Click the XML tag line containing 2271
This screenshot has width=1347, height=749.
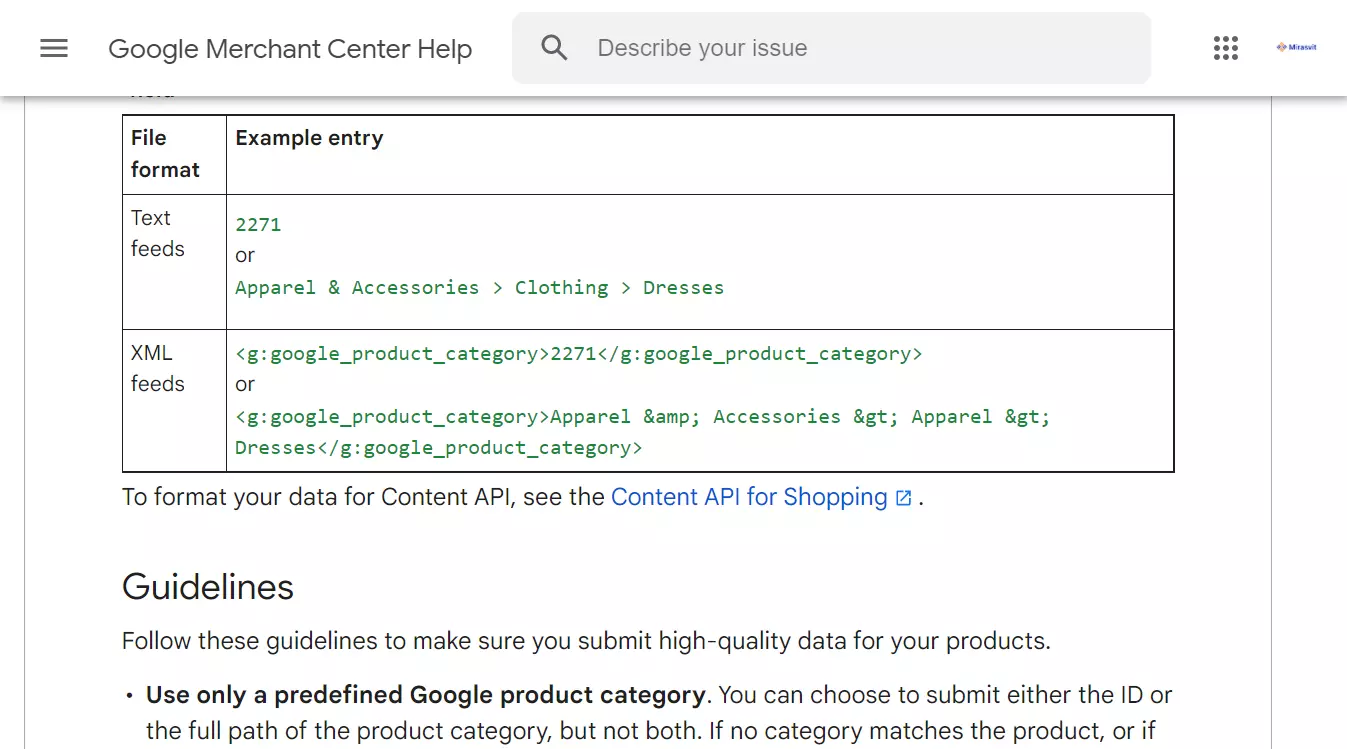pyautogui.click(x=578, y=354)
